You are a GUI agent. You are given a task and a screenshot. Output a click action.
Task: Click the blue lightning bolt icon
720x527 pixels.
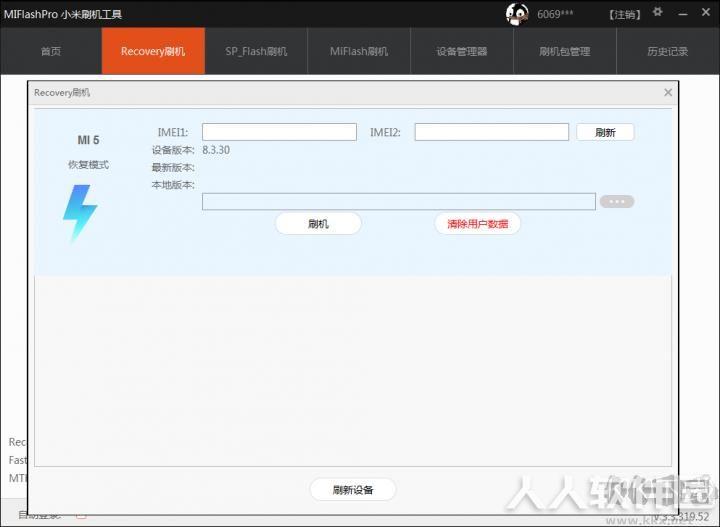(x=80, y=213)
